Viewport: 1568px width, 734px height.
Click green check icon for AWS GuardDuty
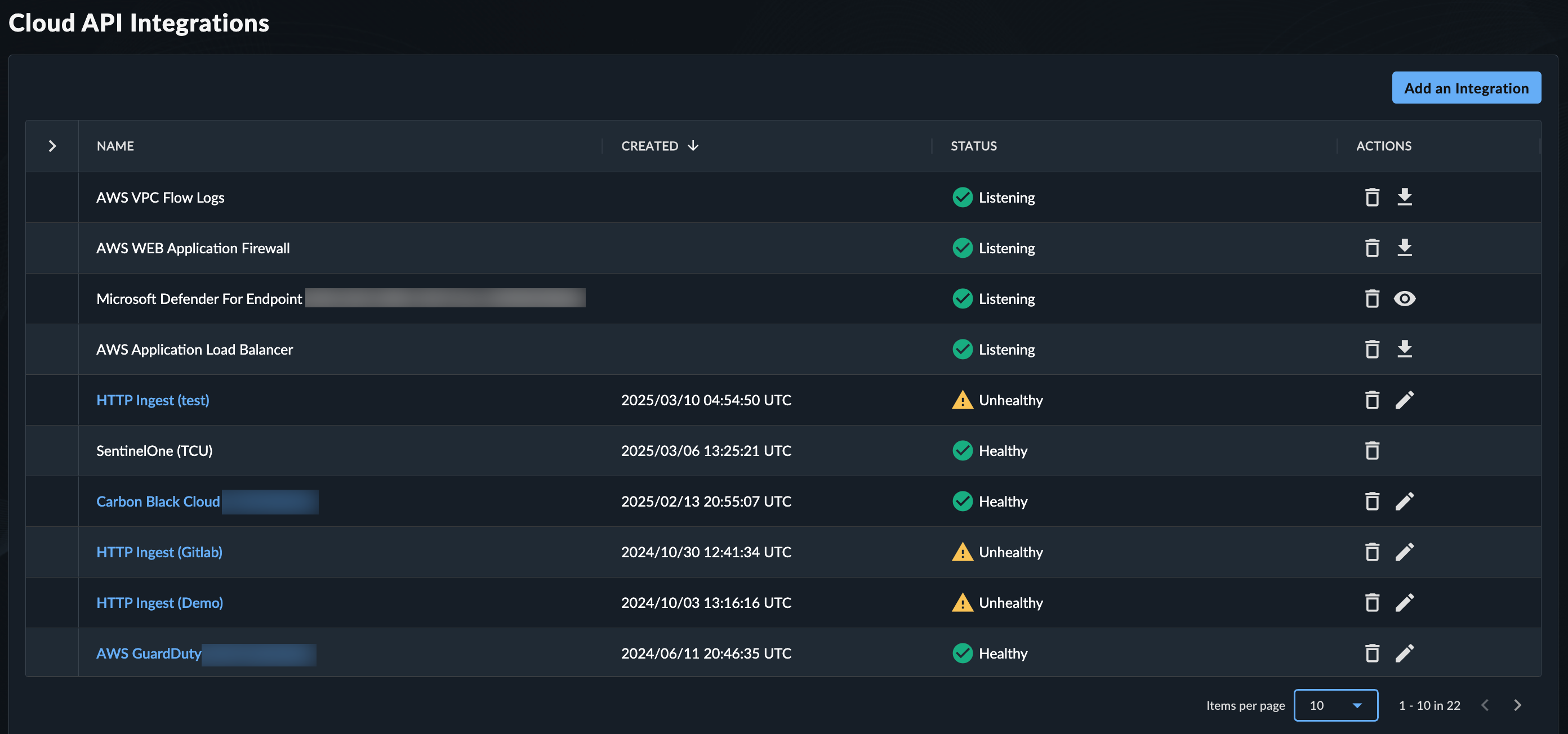963,653
